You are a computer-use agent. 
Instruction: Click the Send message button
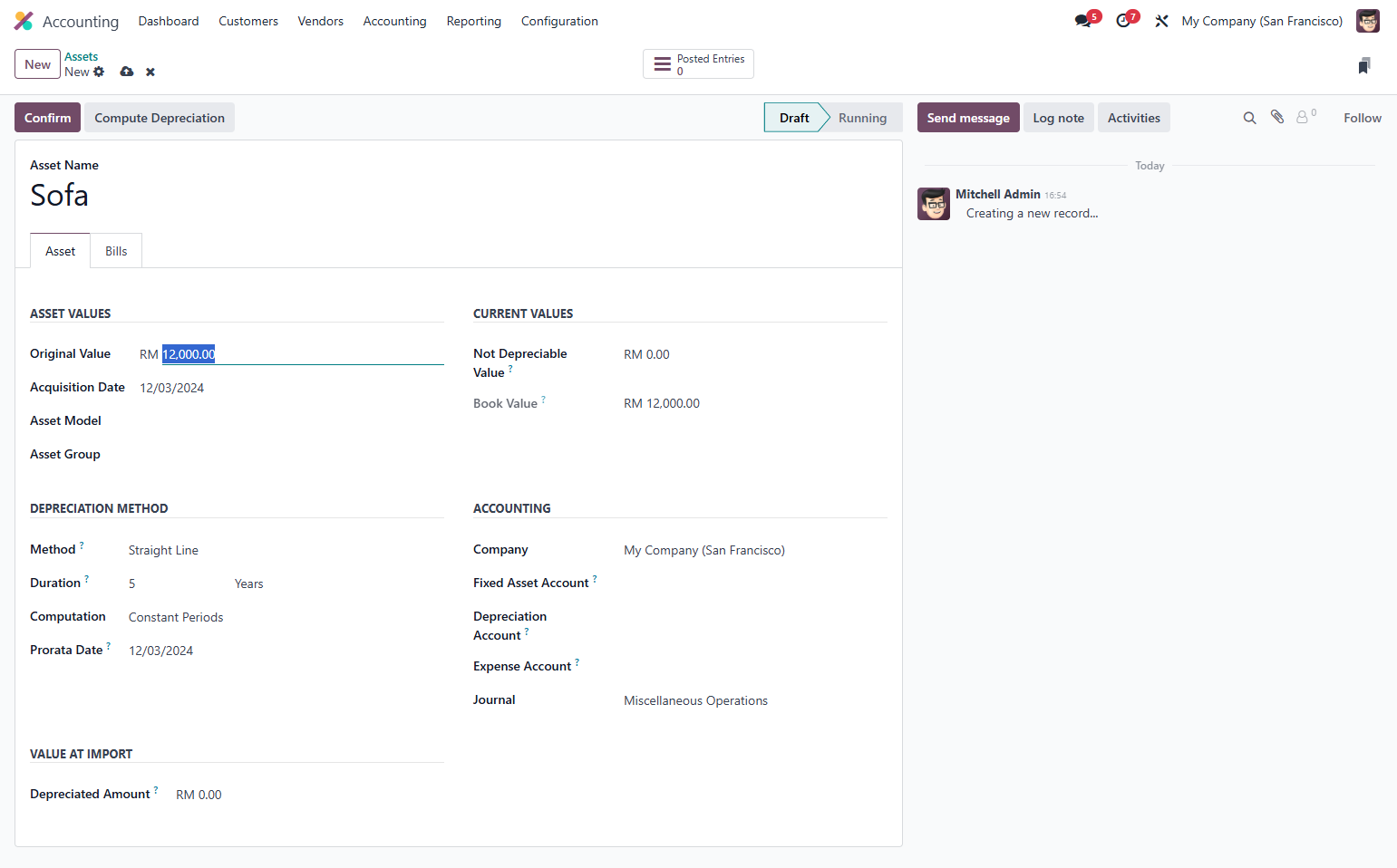point(968,118)
